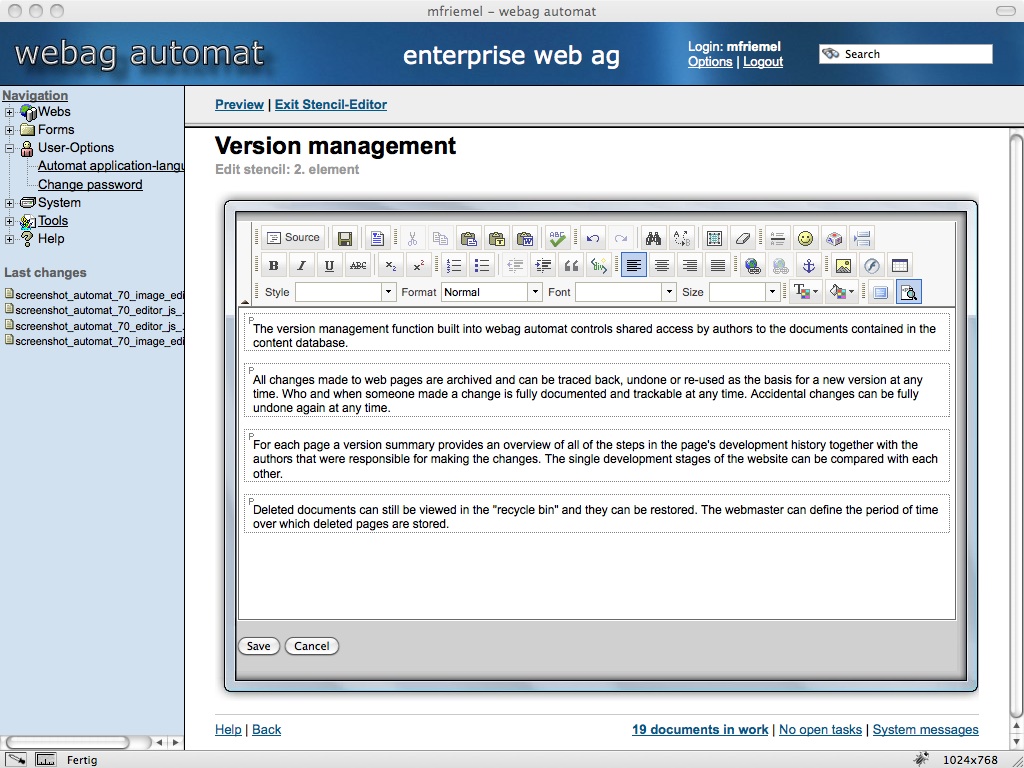Image resolution: width=1024 pixels, height=768 pixels.
Task: Expand the Forms tree node
Action: (x=9, y=130)
